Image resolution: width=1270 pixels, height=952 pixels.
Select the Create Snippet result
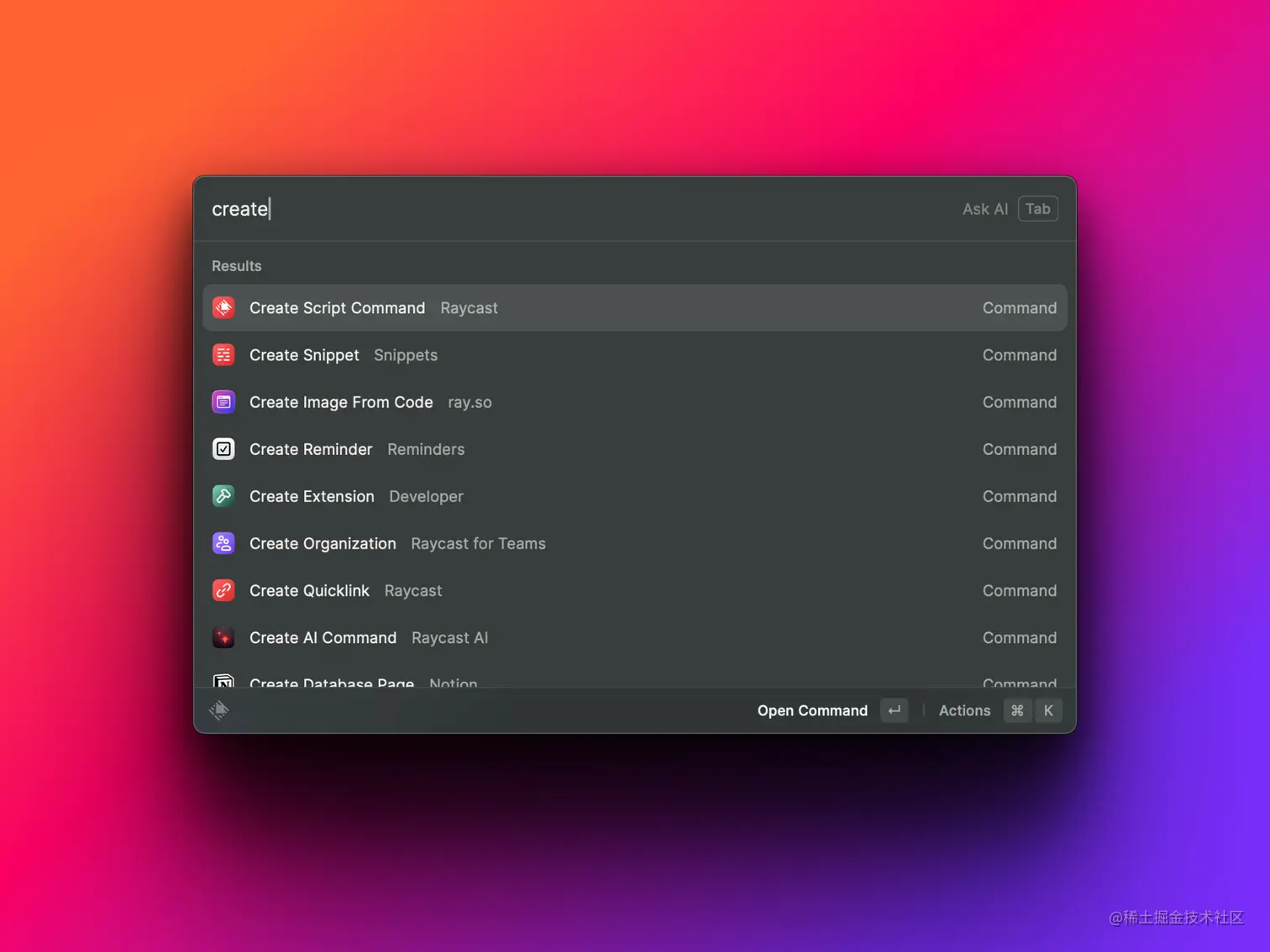pyautogui.click(x=634, y=355)
